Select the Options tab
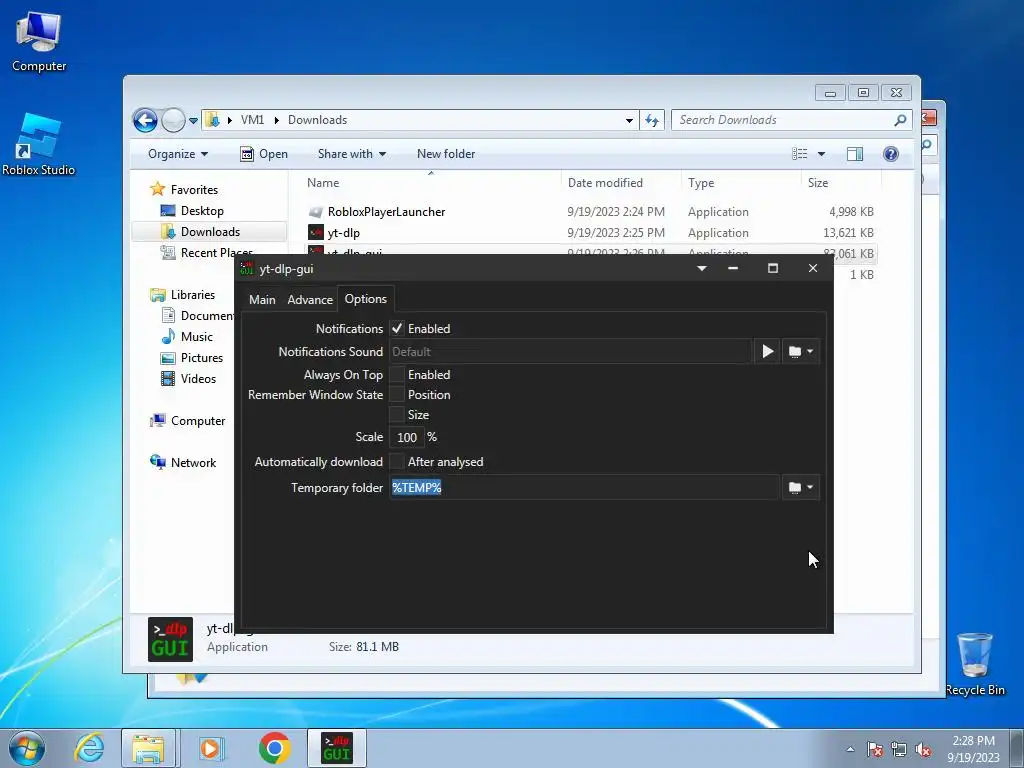Screen dimensions: 1024x768 click(366, 298)
